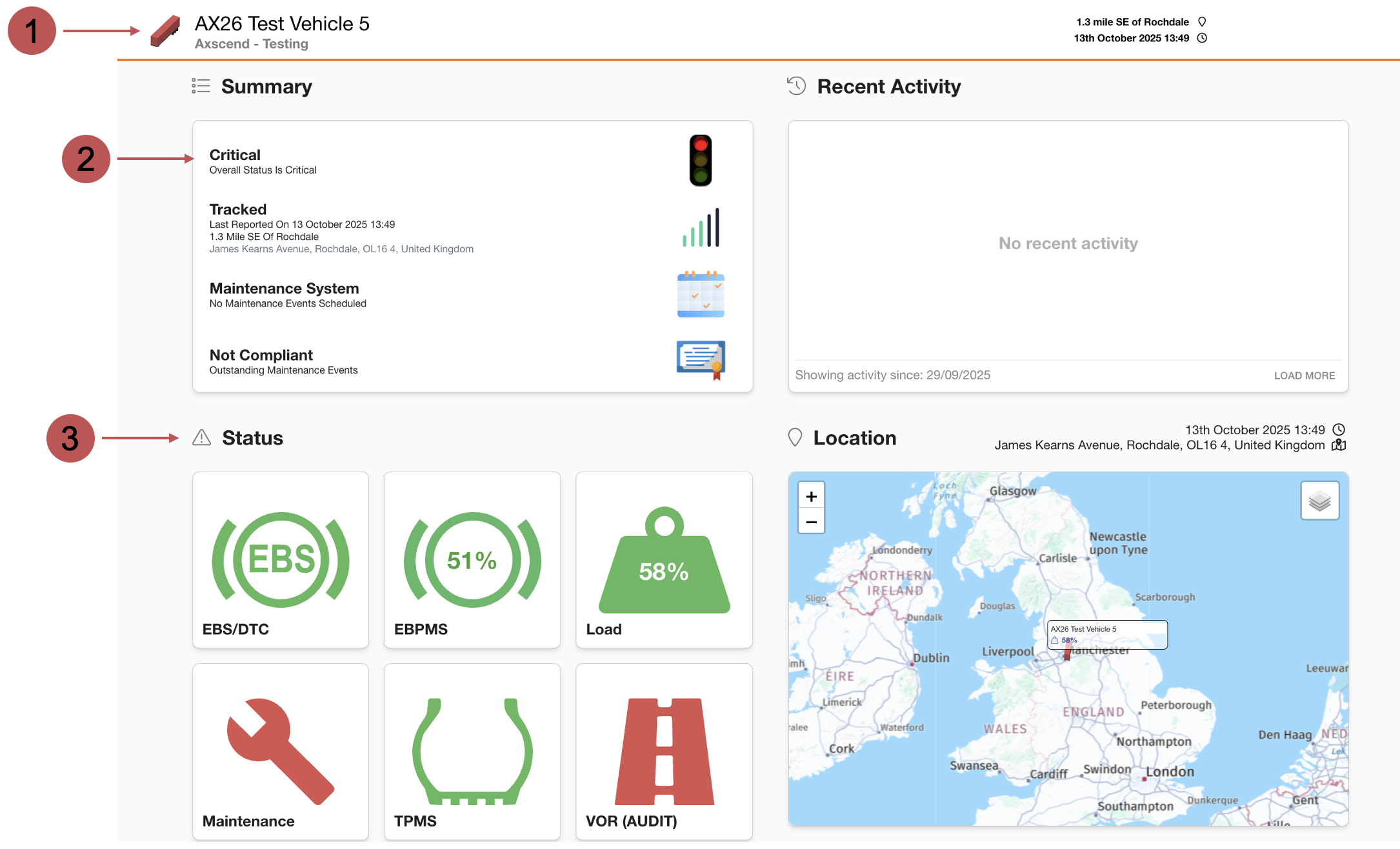The image size is (1400, 849).
Task: Select the TPMS tyre tile
Action: [x=472, y=752]
